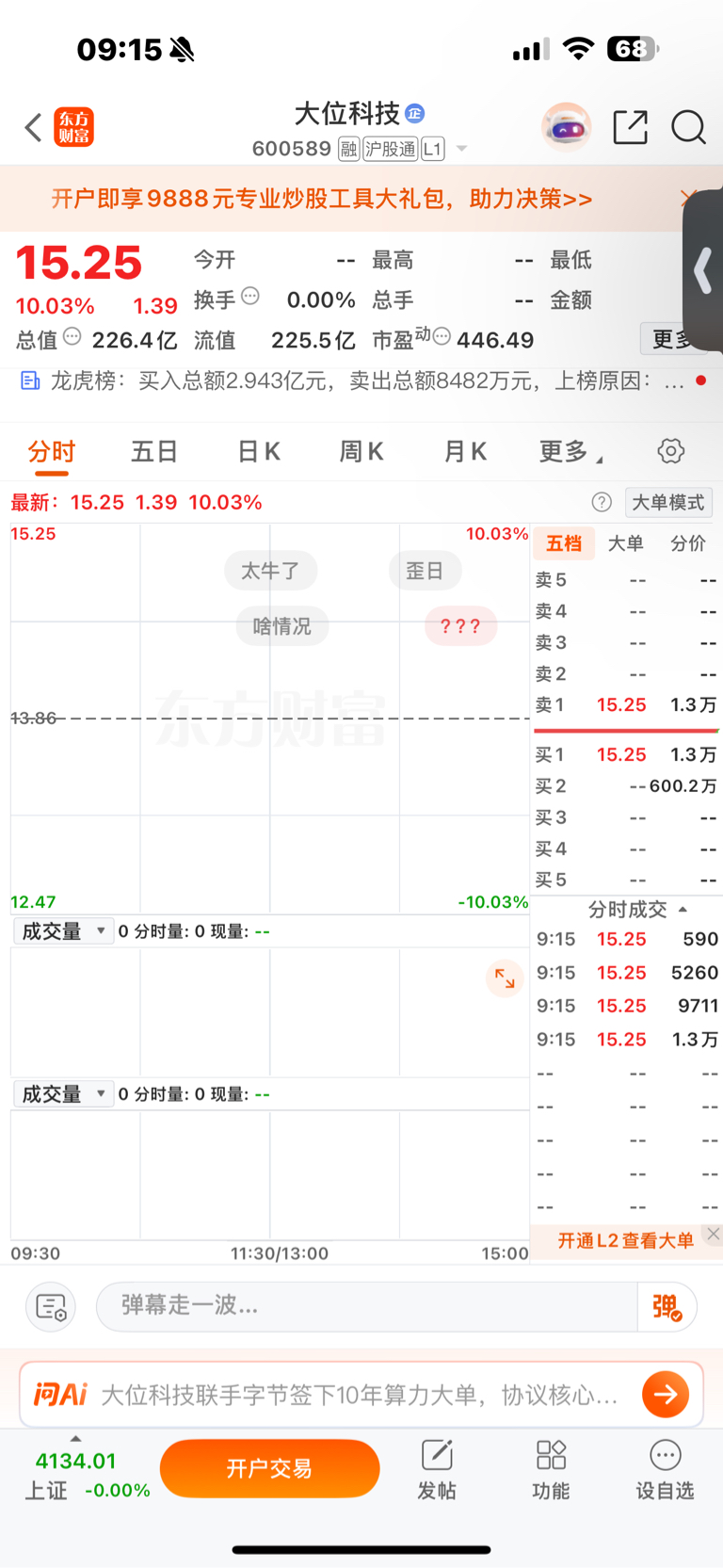Close the orange promo banner
723x1568 pixels.
687,198
